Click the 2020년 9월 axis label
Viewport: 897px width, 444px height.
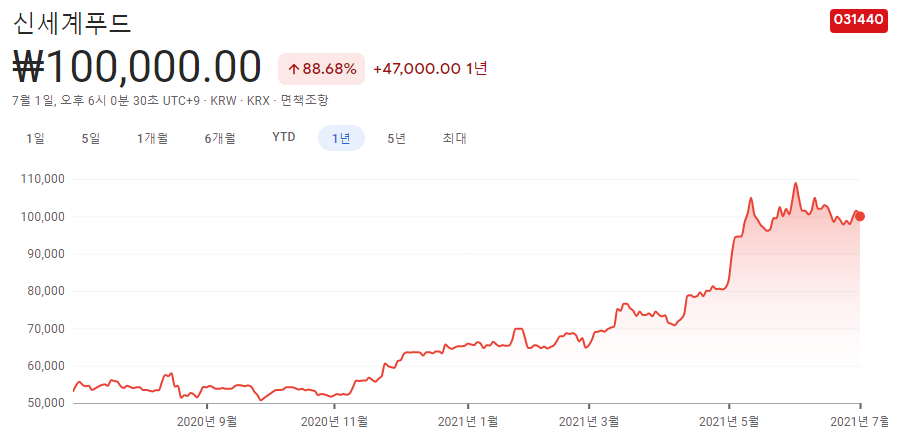[207, 422]
